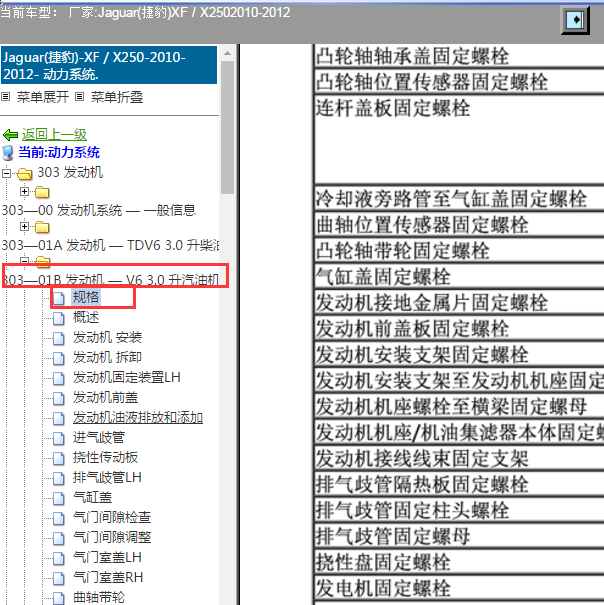
Task: Open 303—01A 发动机 — TDV6 3.0 升柴油机
Action: coord(110,245)
